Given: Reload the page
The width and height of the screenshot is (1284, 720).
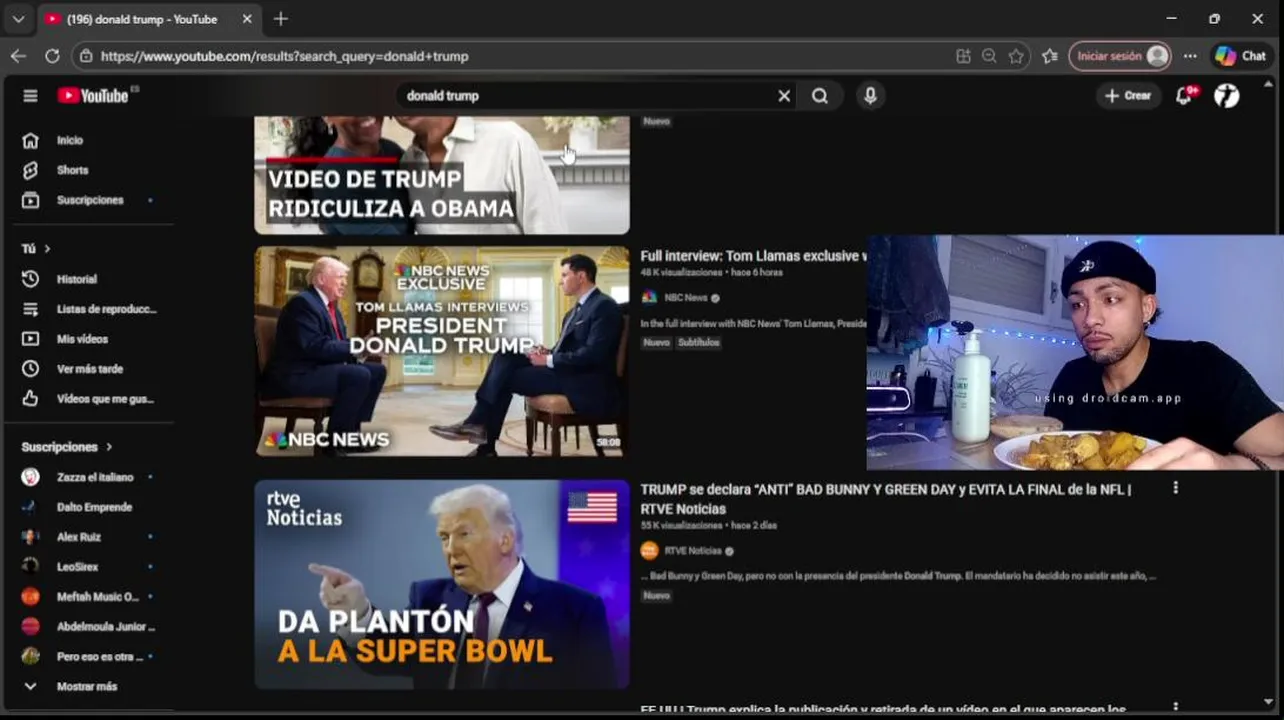Looking at the screenshot, I should point(52,57).
